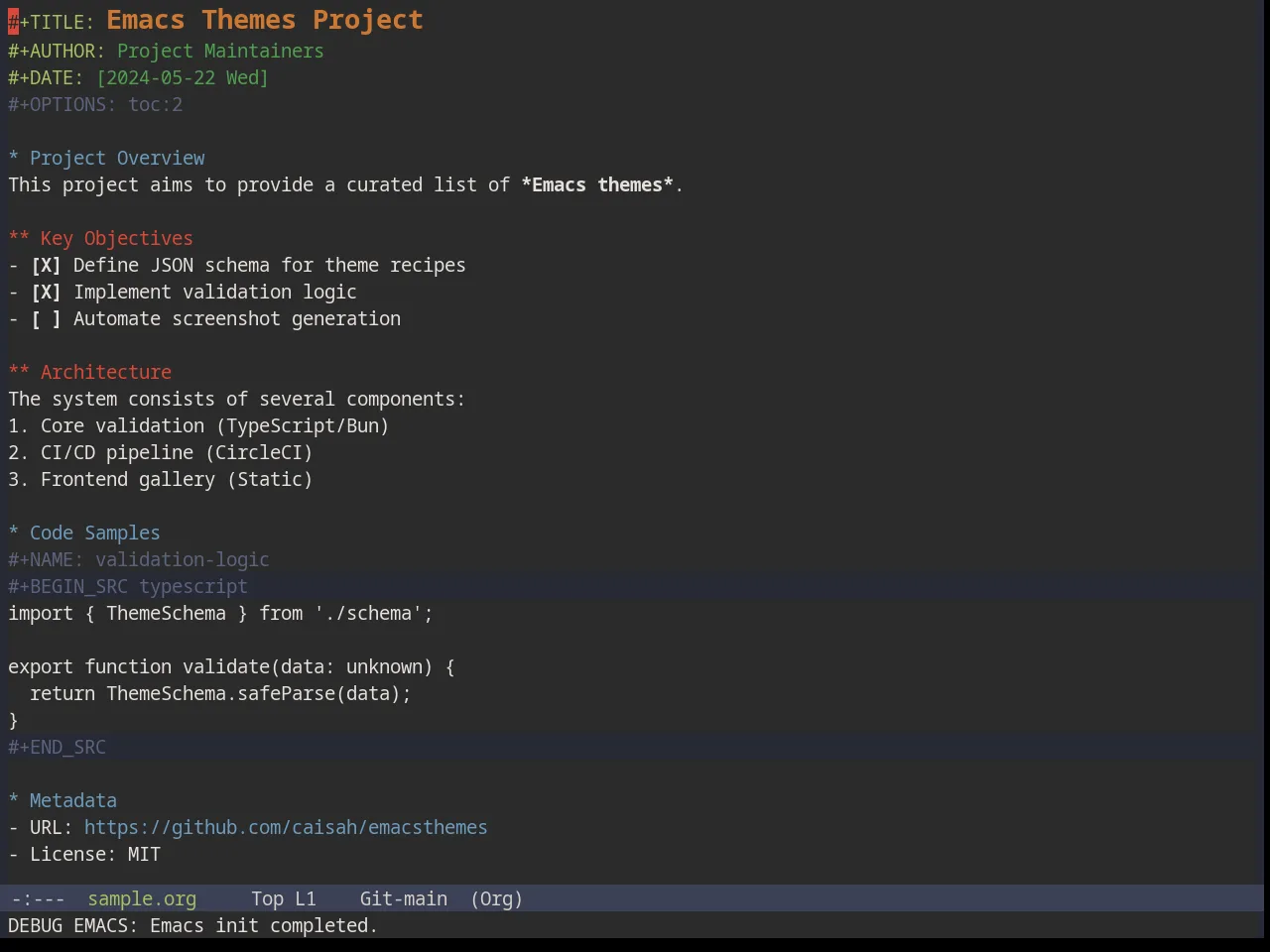Viewport: 1270px width, 952px height.
Task: Click the bold *Emacs themes* text
Action: (597, 185)
